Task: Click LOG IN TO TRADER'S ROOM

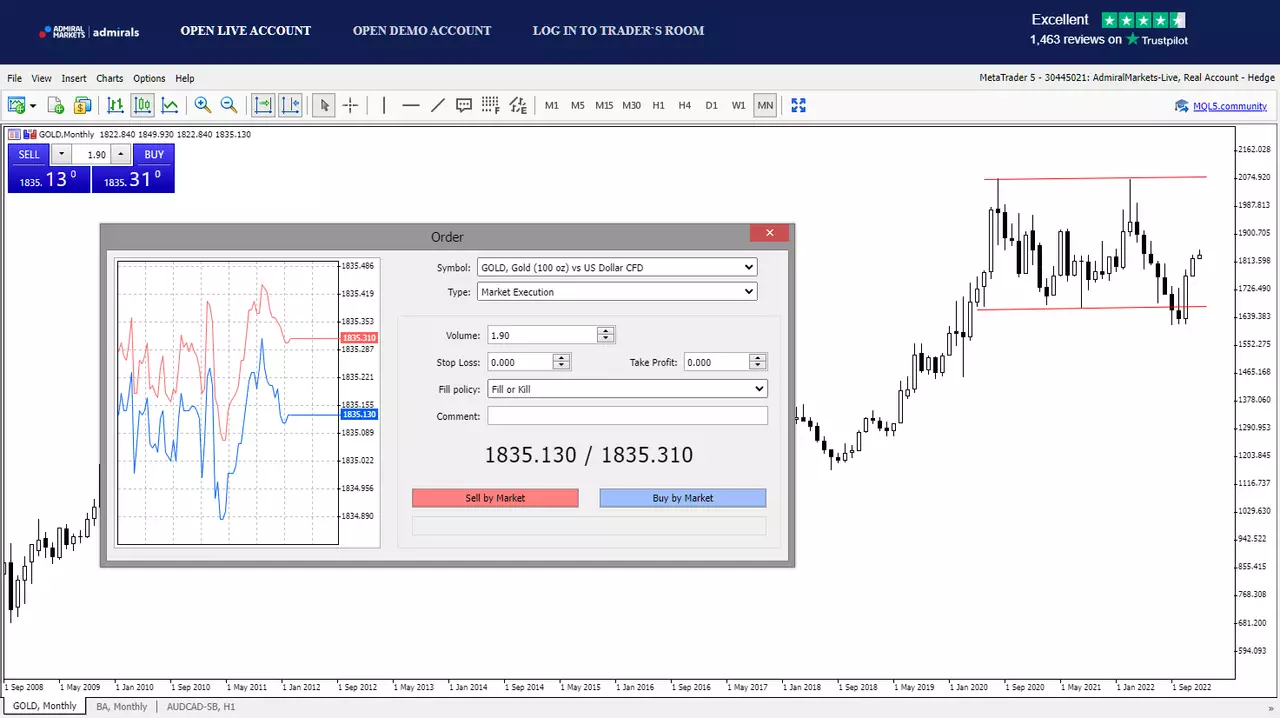Action: coord(618,31)
